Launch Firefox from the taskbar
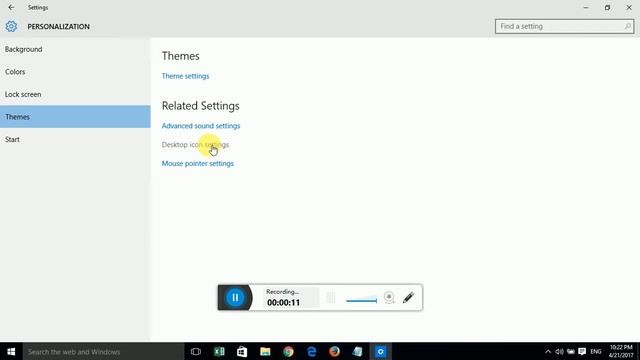This screenshot has width=640, height=360. (x=334, y=351)
